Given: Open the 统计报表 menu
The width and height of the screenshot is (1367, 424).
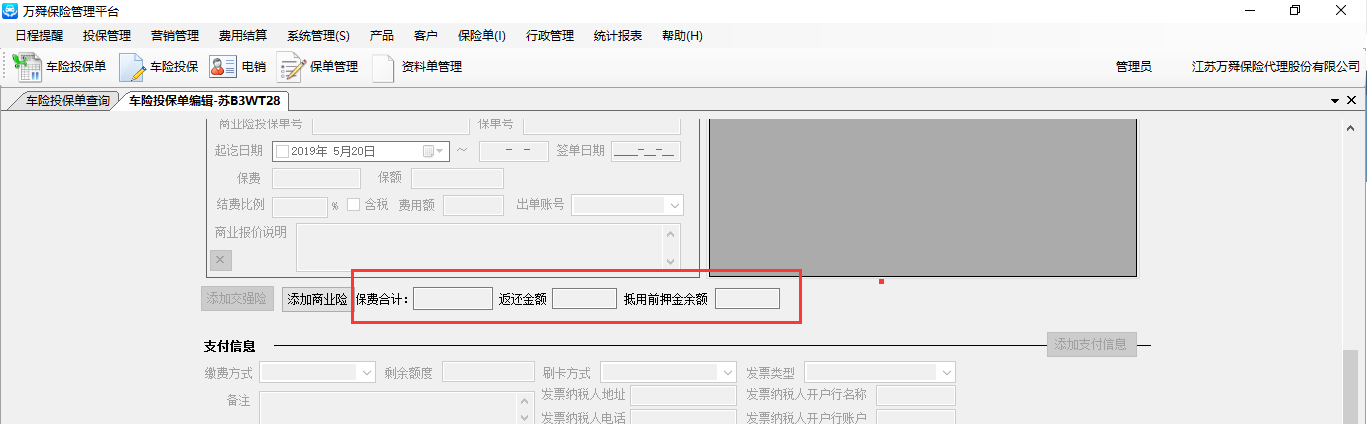Looking at the screenshot, I should [x=618, y=35].
